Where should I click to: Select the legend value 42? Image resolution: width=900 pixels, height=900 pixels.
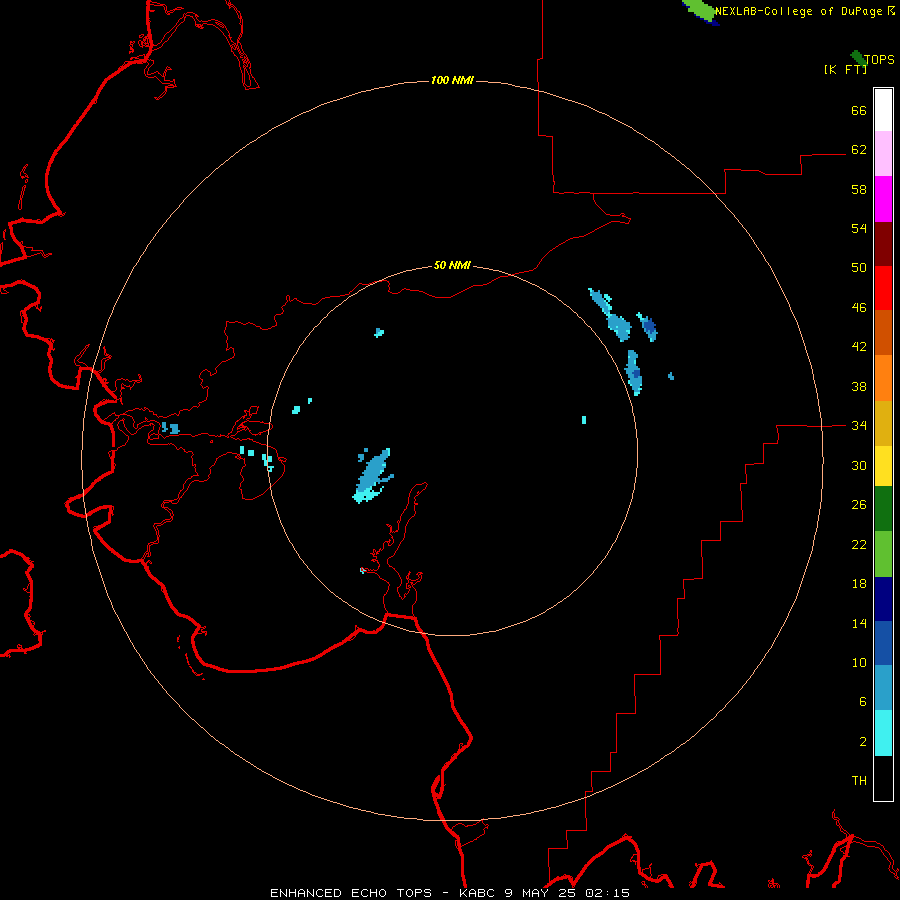859,347
